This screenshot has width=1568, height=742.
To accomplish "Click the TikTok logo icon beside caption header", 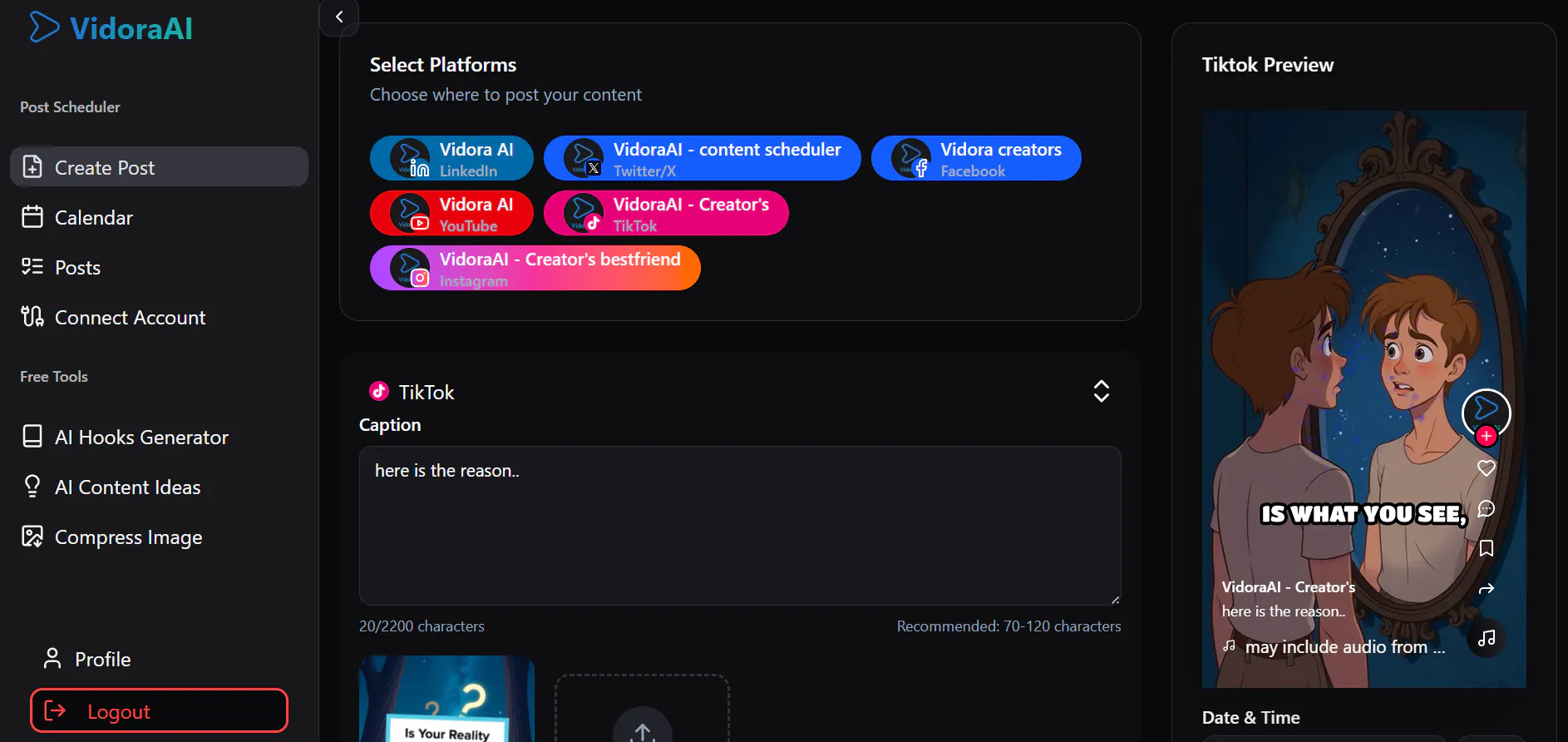I will click(x=379, y=391).
